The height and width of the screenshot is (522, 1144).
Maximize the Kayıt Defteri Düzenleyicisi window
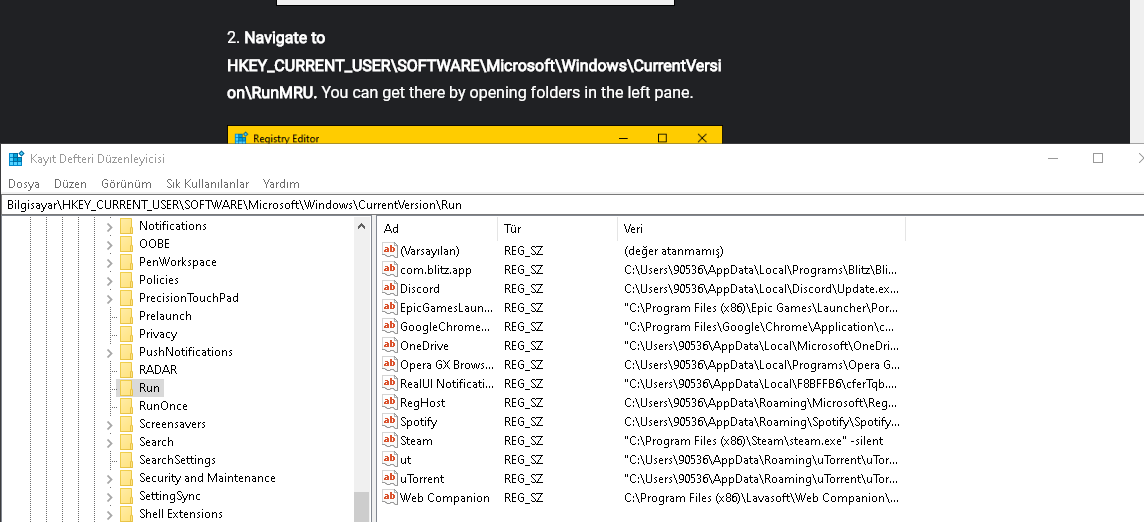click(1097, 158)
